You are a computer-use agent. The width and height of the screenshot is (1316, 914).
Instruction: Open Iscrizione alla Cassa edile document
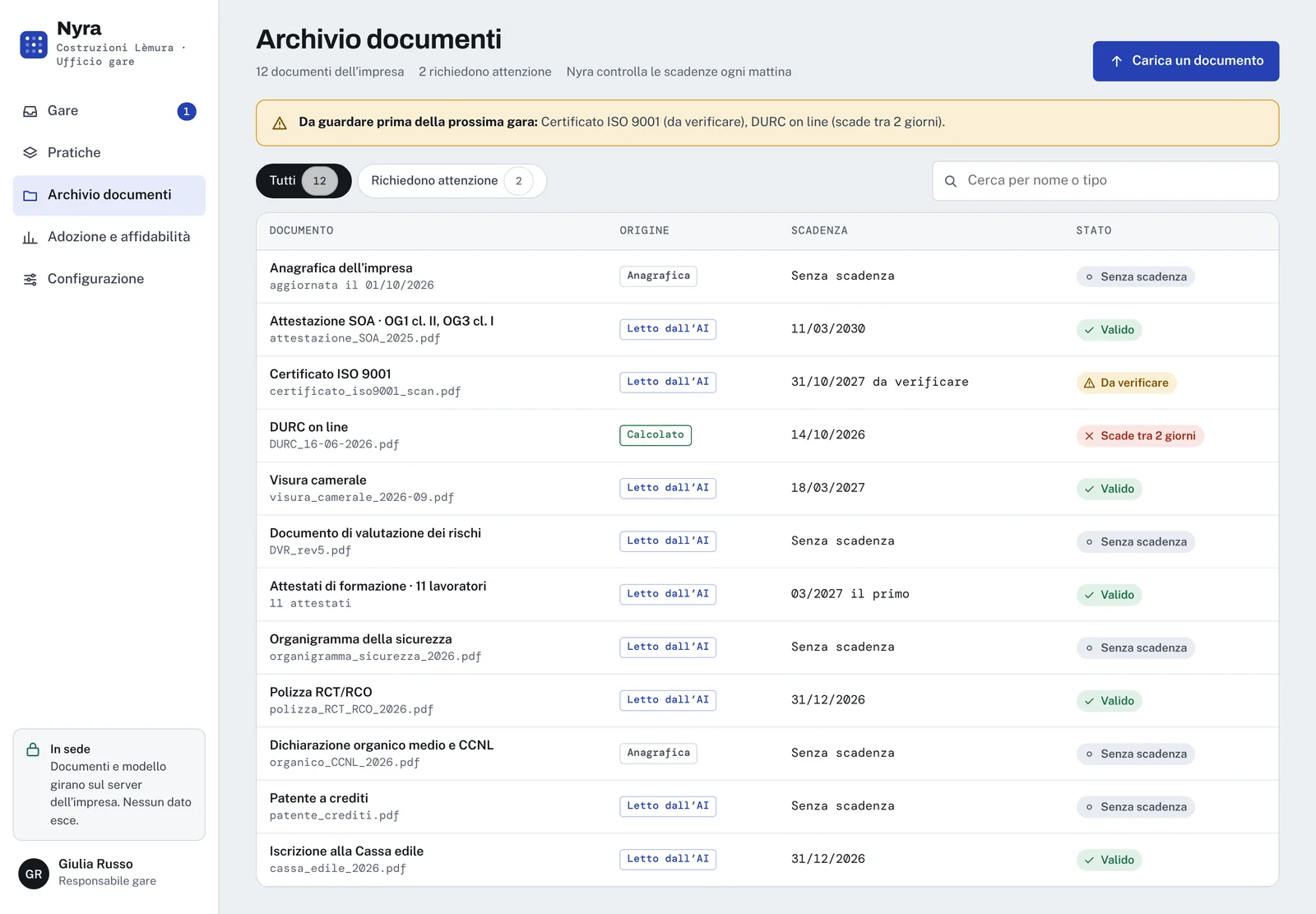tap(767, 860)
